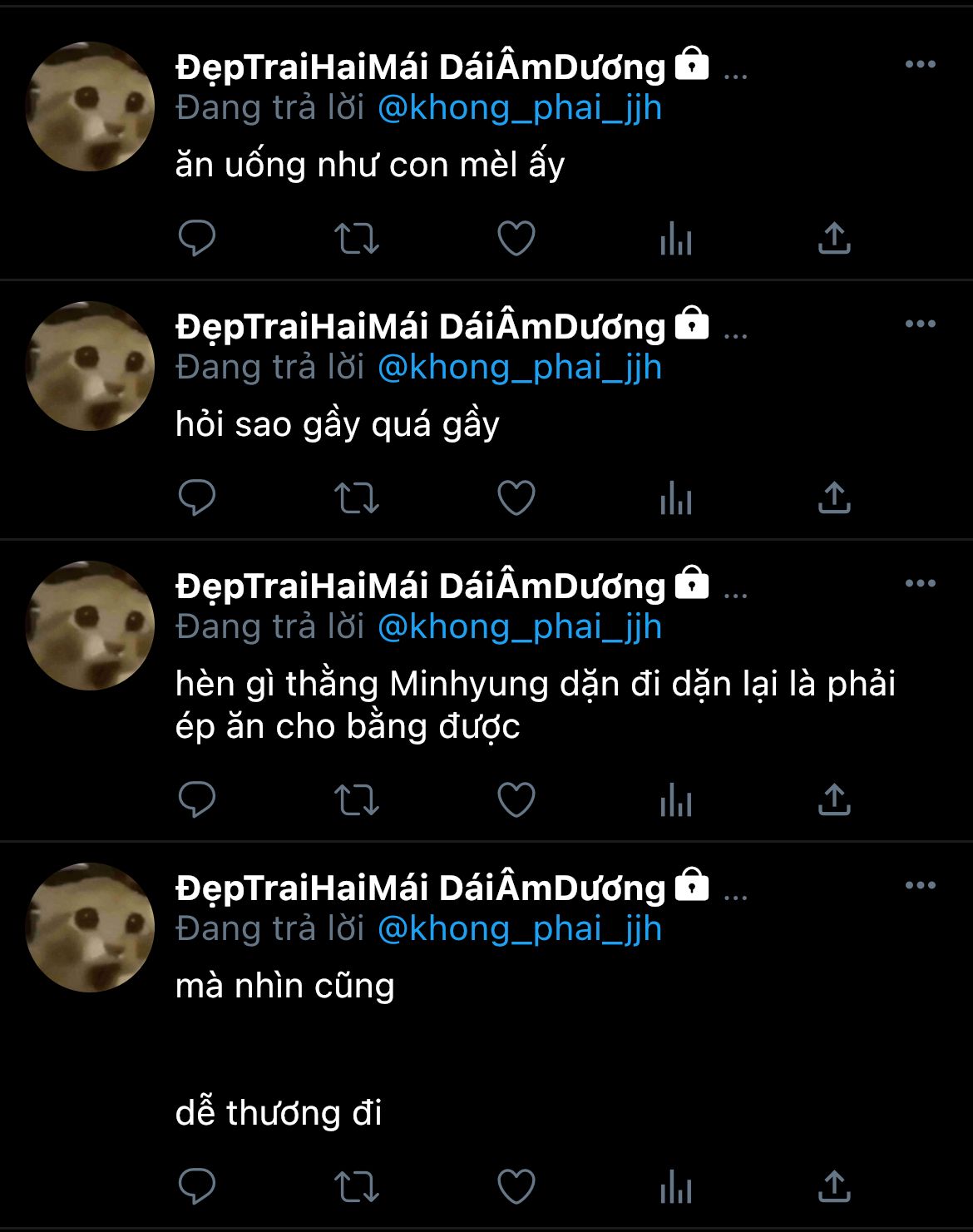Open more options on the last tweet
The image size is (973, 1232).
tap(921, 886)
